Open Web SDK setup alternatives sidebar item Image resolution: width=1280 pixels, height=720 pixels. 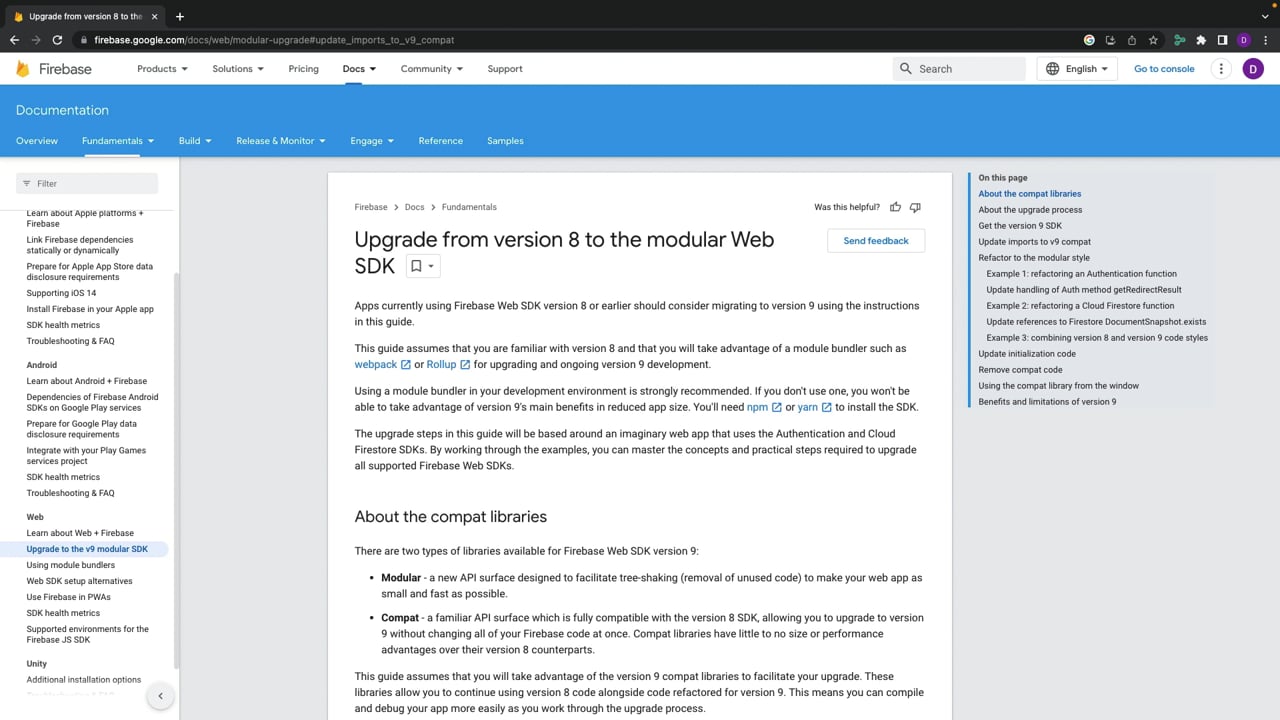[80, 581]
